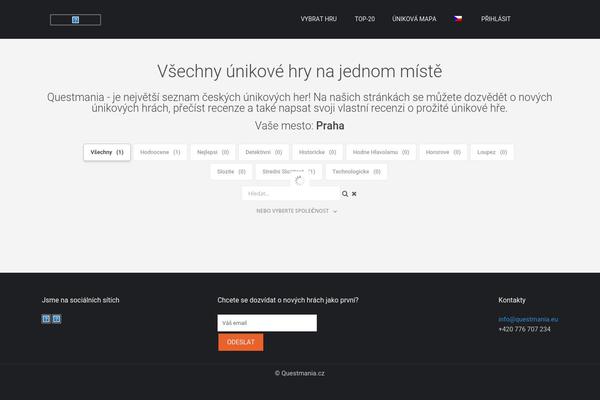The height and width of the screenshot is (400, 600).
Task: Click the Jsme na sociálních sítích heading
Action: [80, 300]
